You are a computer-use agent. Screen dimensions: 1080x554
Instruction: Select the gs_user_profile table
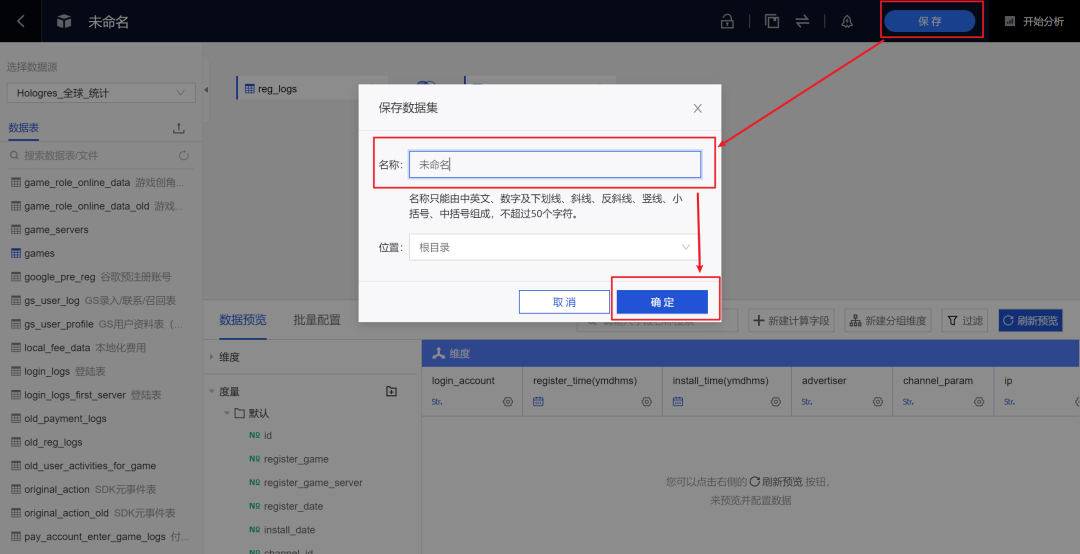tap(98, 324)
